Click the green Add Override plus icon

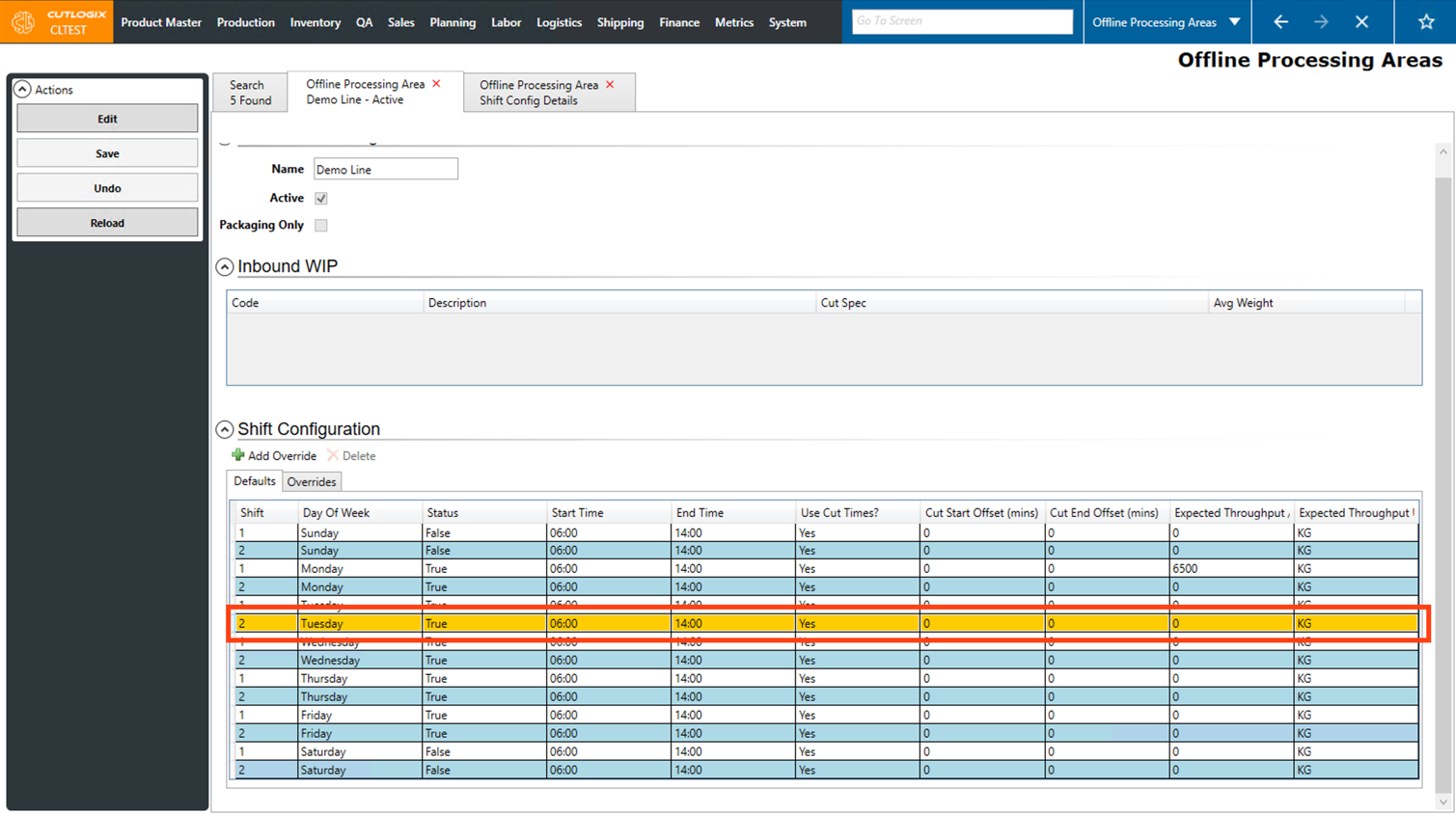coord(238,455)
